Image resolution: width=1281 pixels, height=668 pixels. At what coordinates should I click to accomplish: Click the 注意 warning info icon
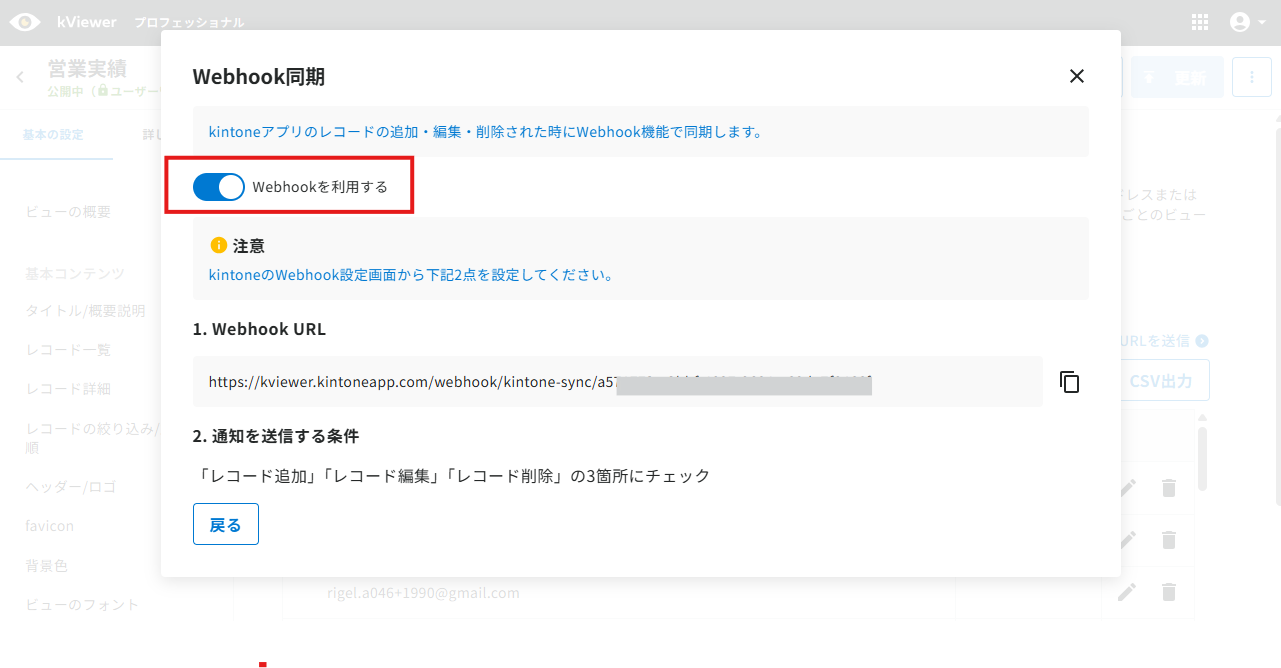point(219,245)
